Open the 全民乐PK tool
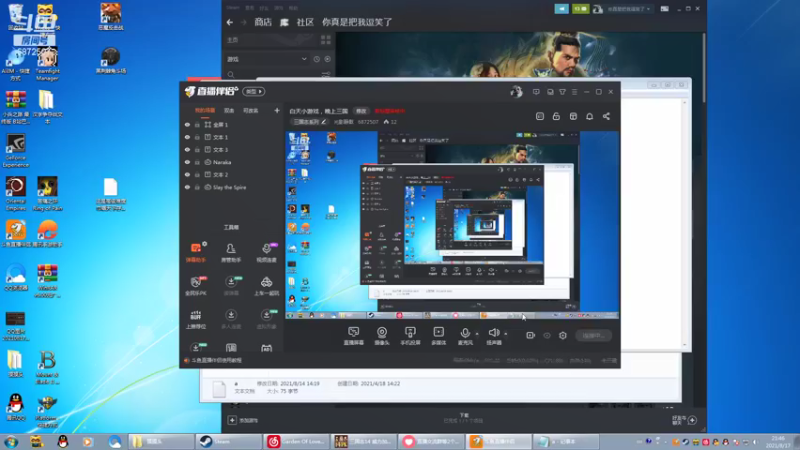This screenshot has width=800, height=450. pyautogui.click(x=196, y=286)
